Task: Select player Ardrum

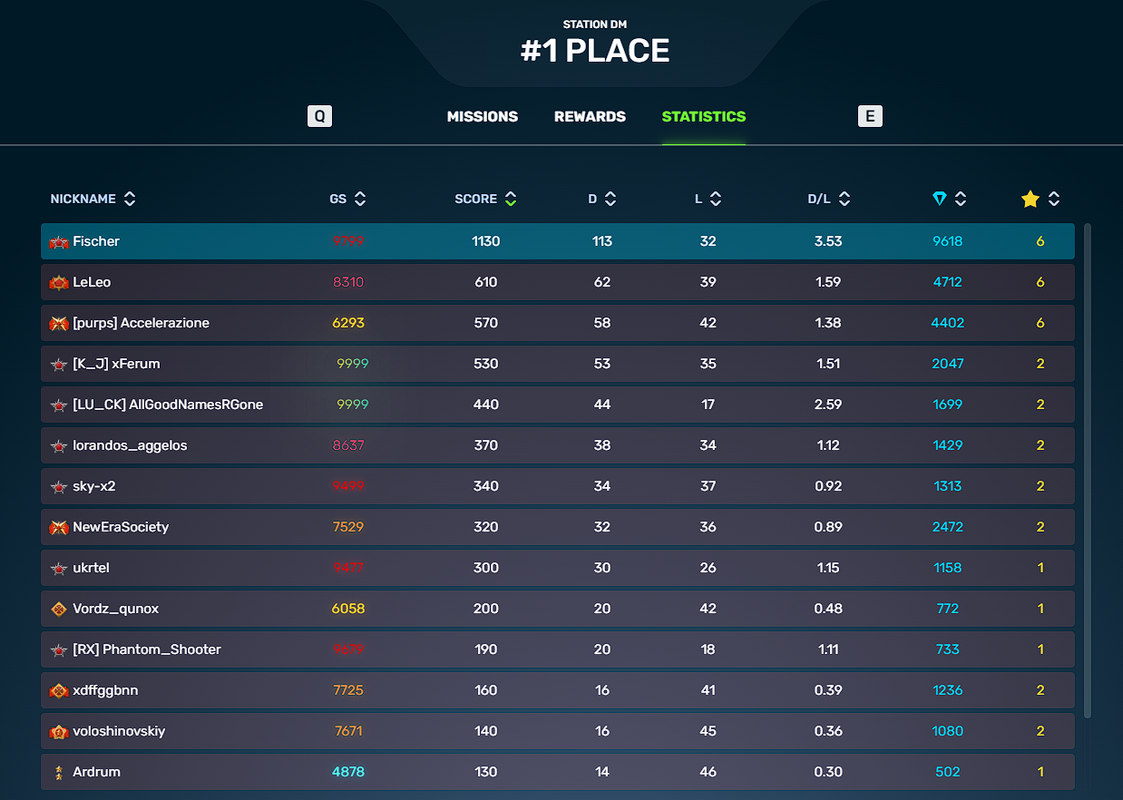Action: [96, 772]
